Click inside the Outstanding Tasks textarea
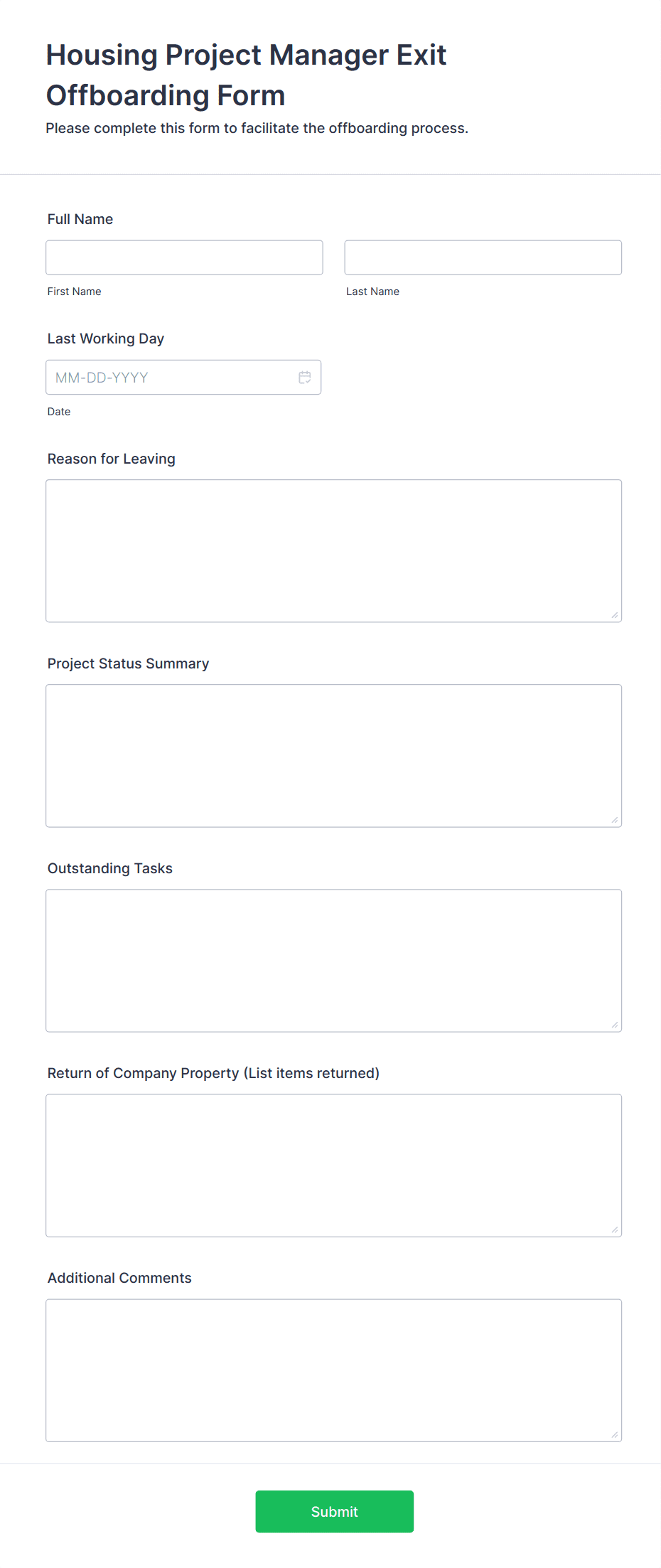Viewport: 661px width, 1568px height. pos(333,959)
